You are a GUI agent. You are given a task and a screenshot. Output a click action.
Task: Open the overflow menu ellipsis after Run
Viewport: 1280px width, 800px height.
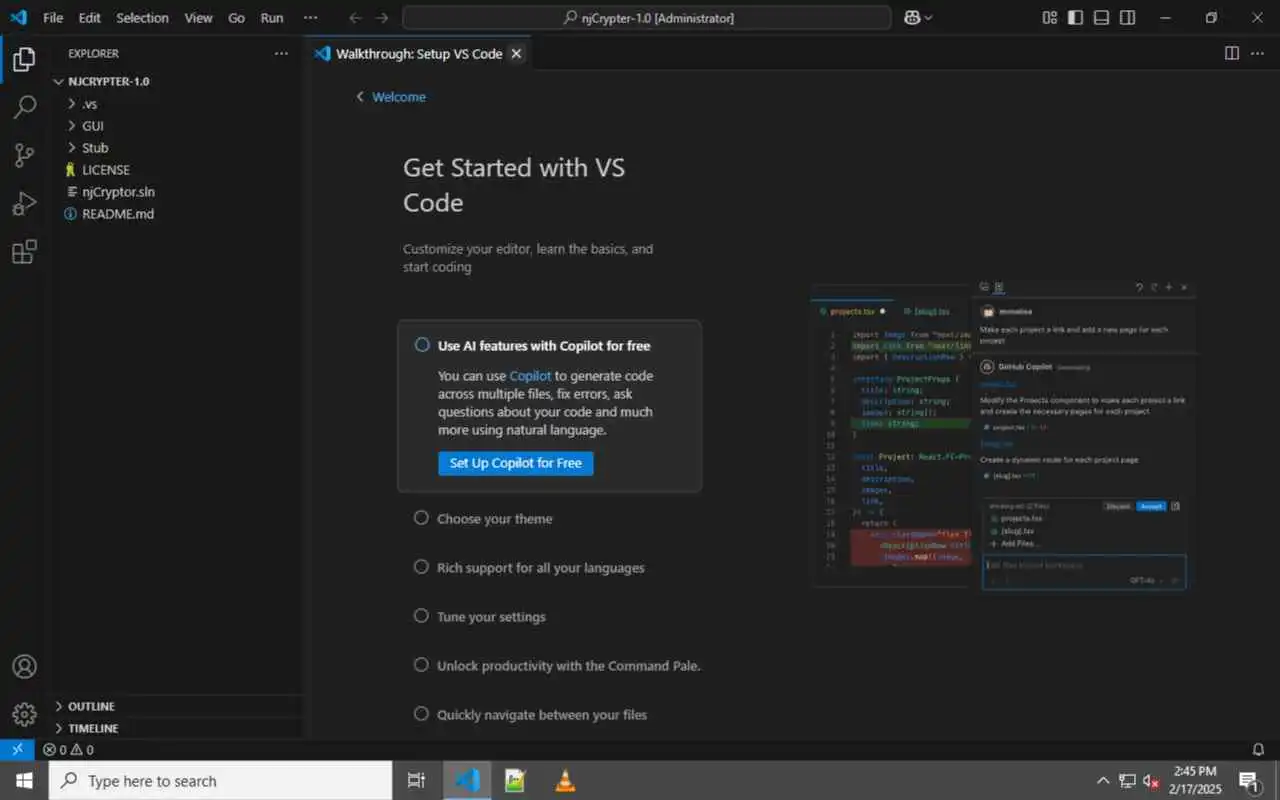point(311,18)
